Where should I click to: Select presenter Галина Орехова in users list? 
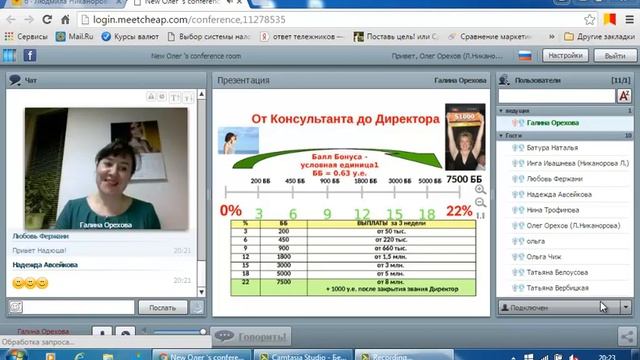pos(565,123)
